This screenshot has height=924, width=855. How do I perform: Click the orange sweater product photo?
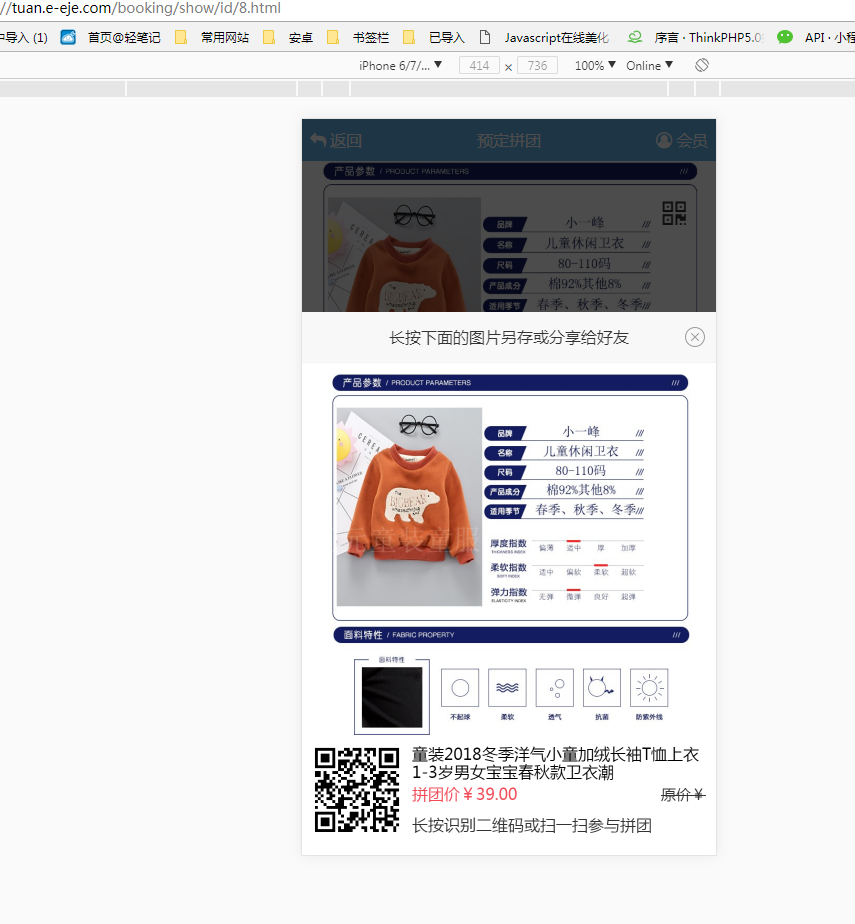409,506
